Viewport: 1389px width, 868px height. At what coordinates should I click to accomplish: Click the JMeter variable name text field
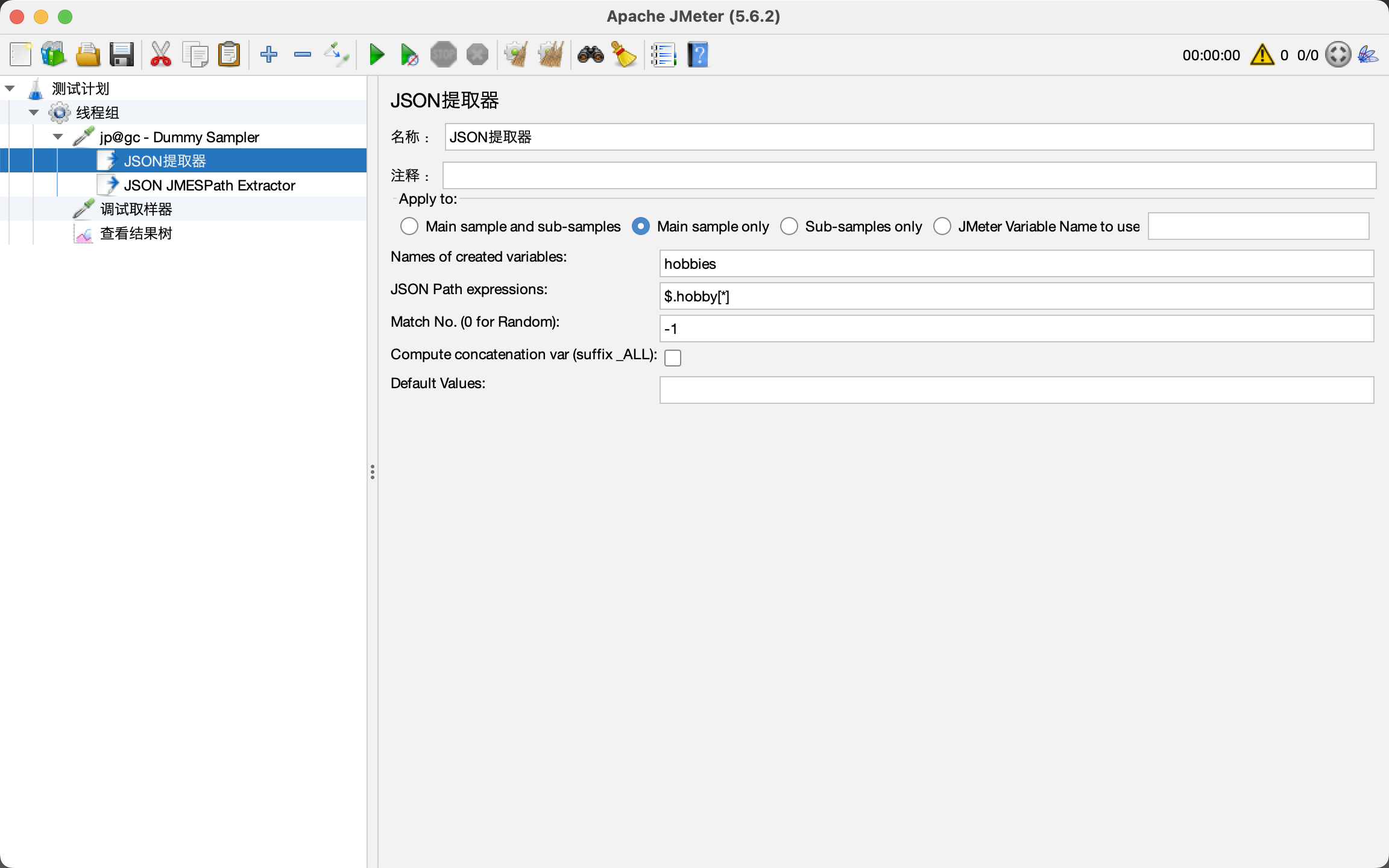(1258, 226)
